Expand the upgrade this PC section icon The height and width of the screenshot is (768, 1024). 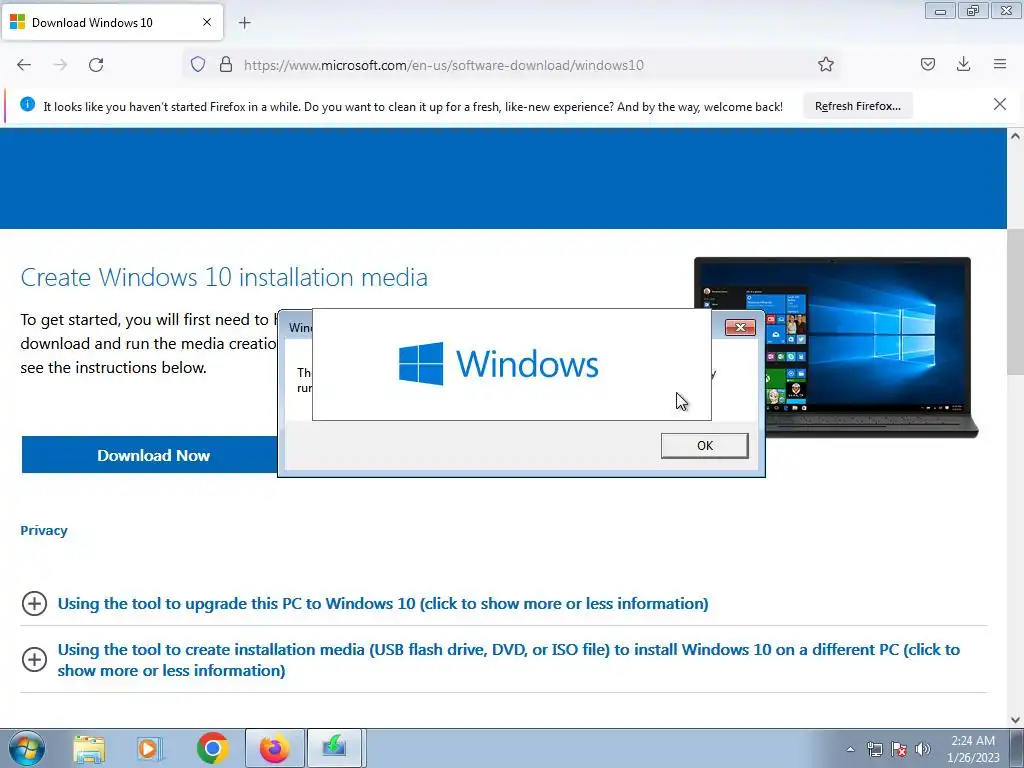34,603
